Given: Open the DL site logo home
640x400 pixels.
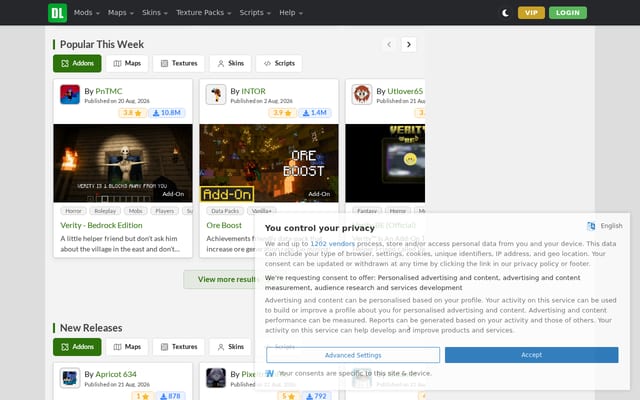Looking at the screenshot, I should [57, 13].
